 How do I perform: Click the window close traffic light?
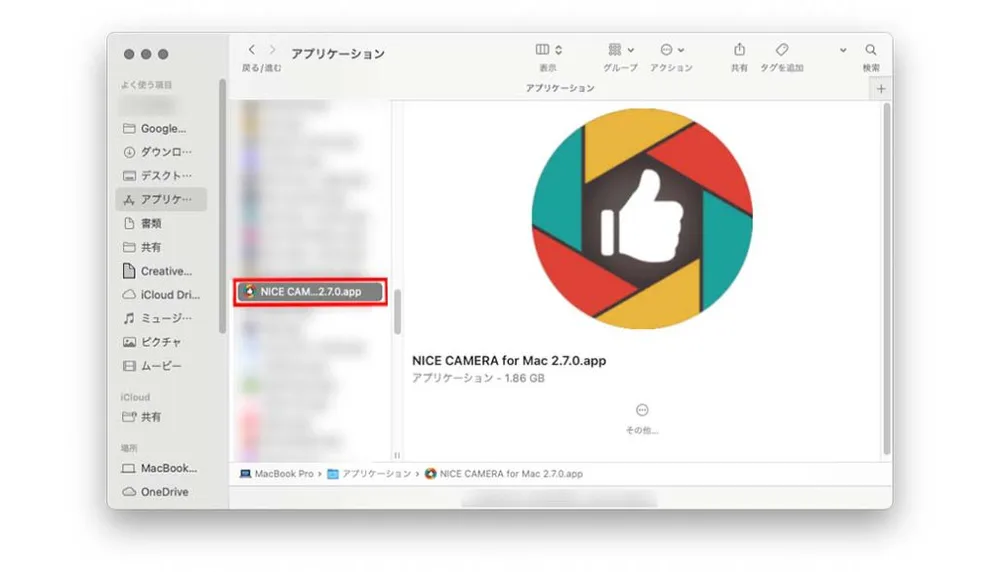click(129, 54)
